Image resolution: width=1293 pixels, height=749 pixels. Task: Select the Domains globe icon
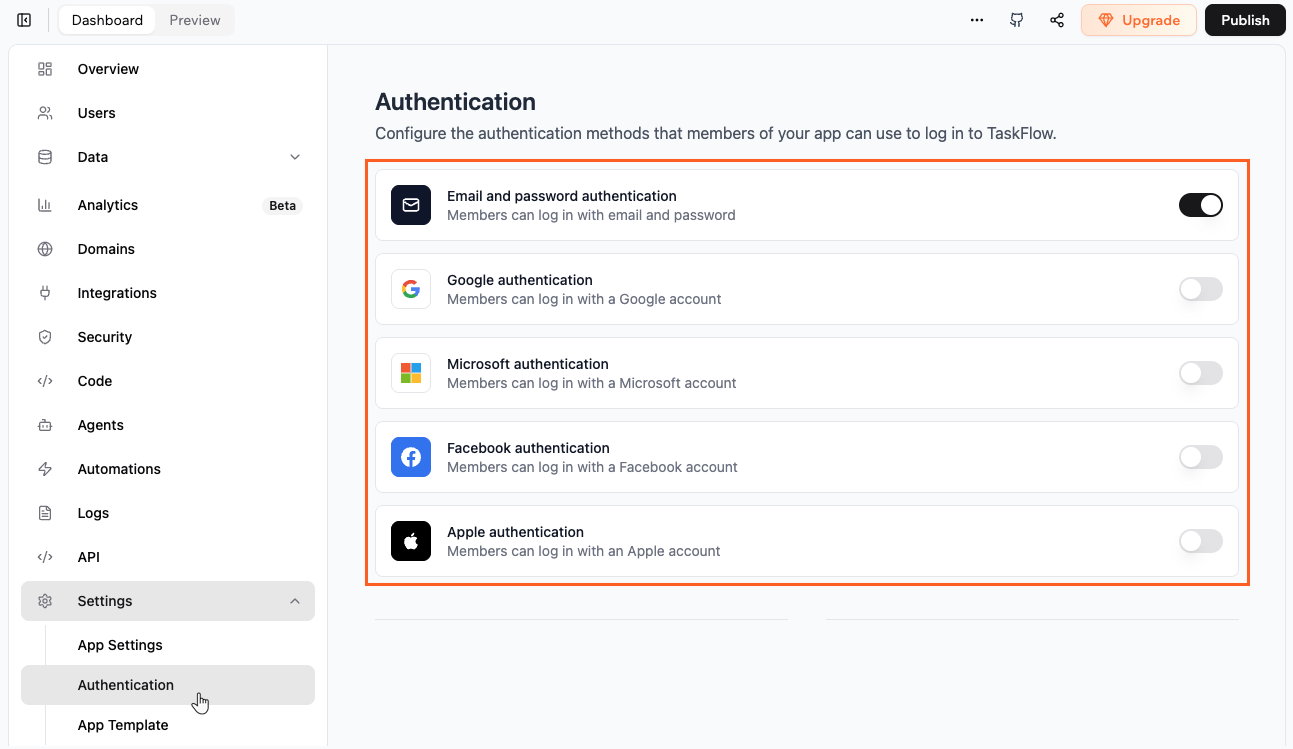click(44, 249)
